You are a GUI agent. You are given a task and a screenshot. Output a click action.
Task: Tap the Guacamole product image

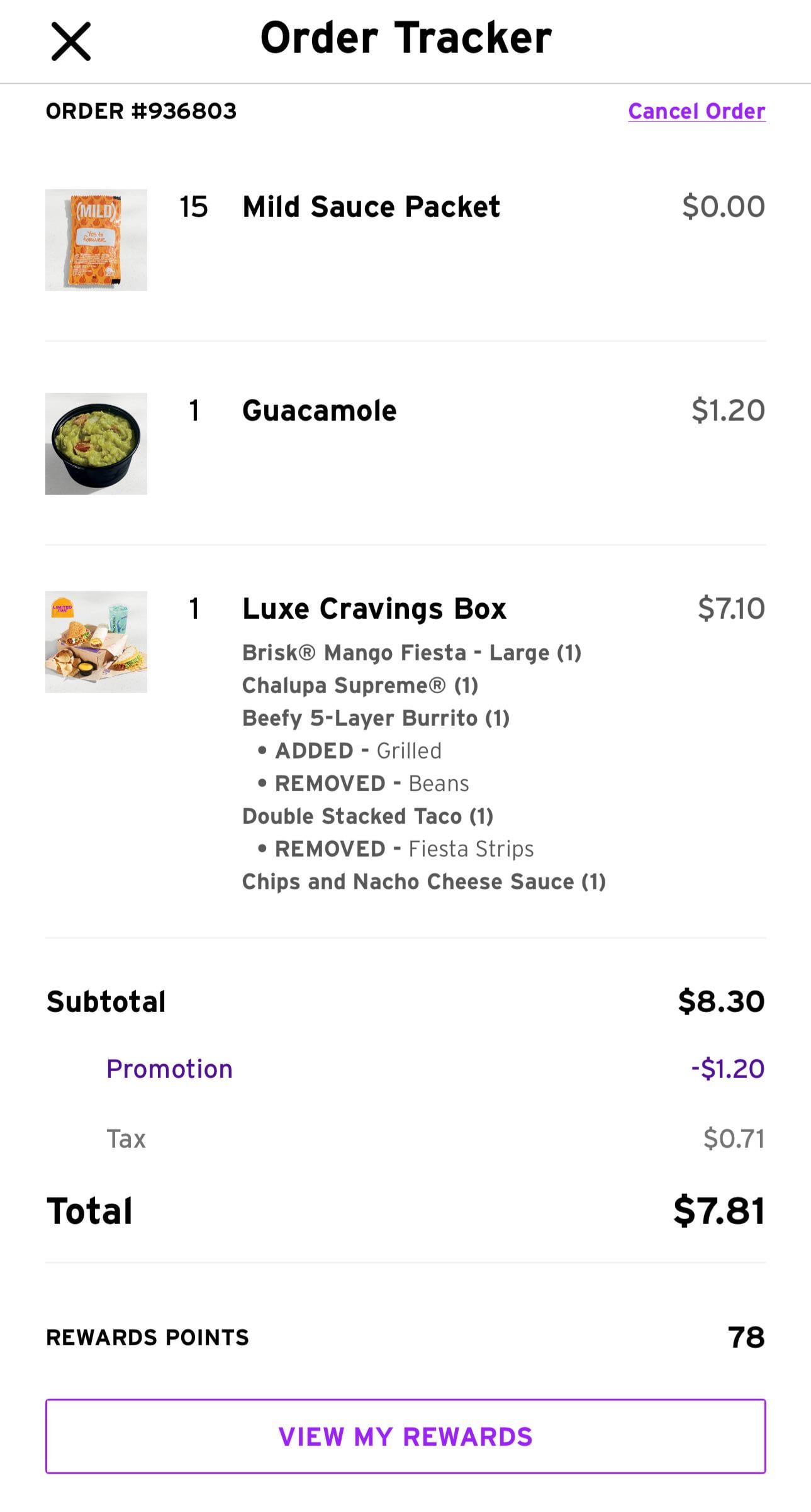pyautogui.click(x=96, y=443)
